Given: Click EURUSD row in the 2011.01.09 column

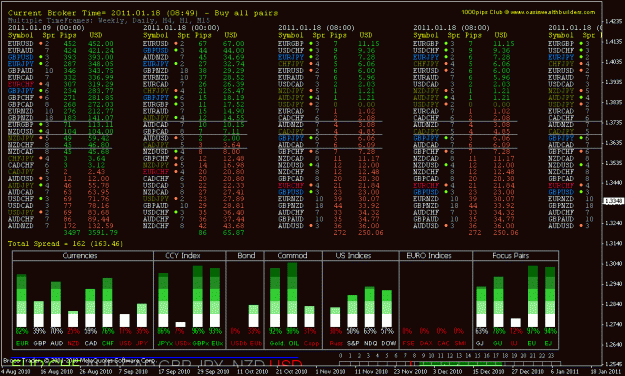Looking at the screenshot, I should point(61,43).
